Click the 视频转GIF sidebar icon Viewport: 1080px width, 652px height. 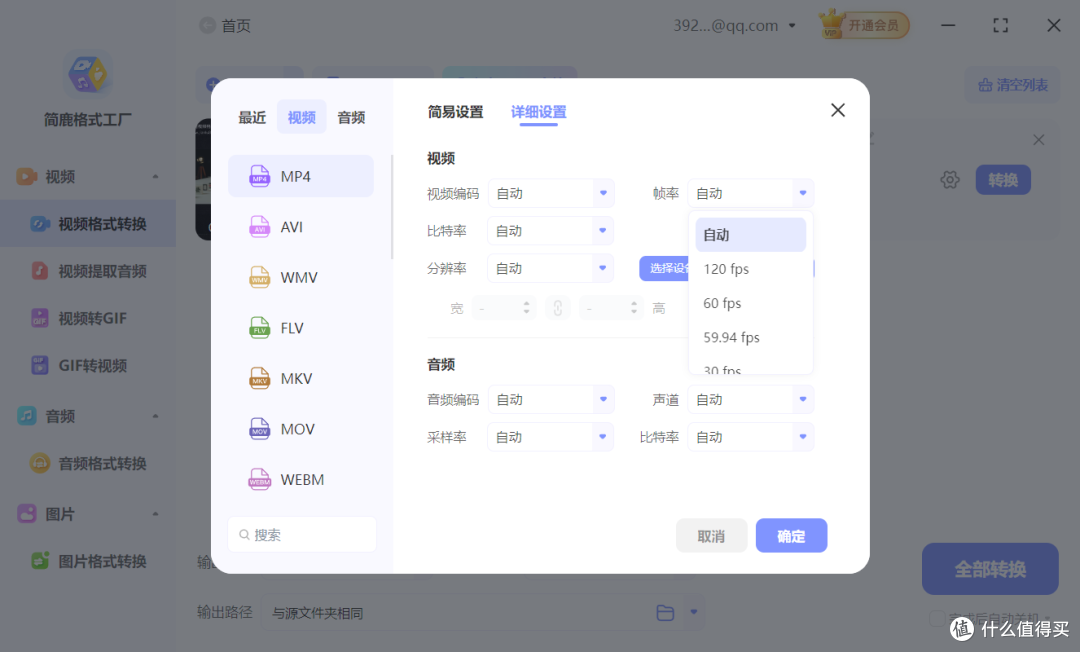pyautogui.click(x=40, y=318)
